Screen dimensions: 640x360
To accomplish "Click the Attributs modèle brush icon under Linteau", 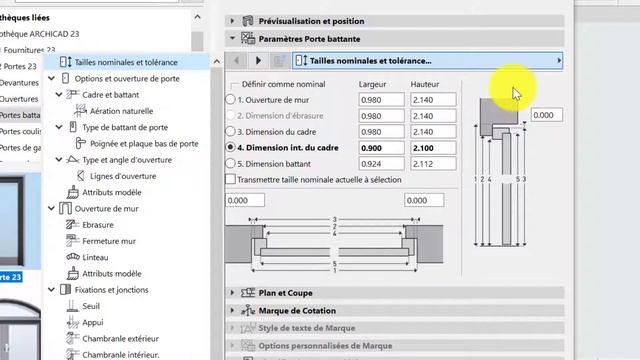I will click(x=73, y=273).
